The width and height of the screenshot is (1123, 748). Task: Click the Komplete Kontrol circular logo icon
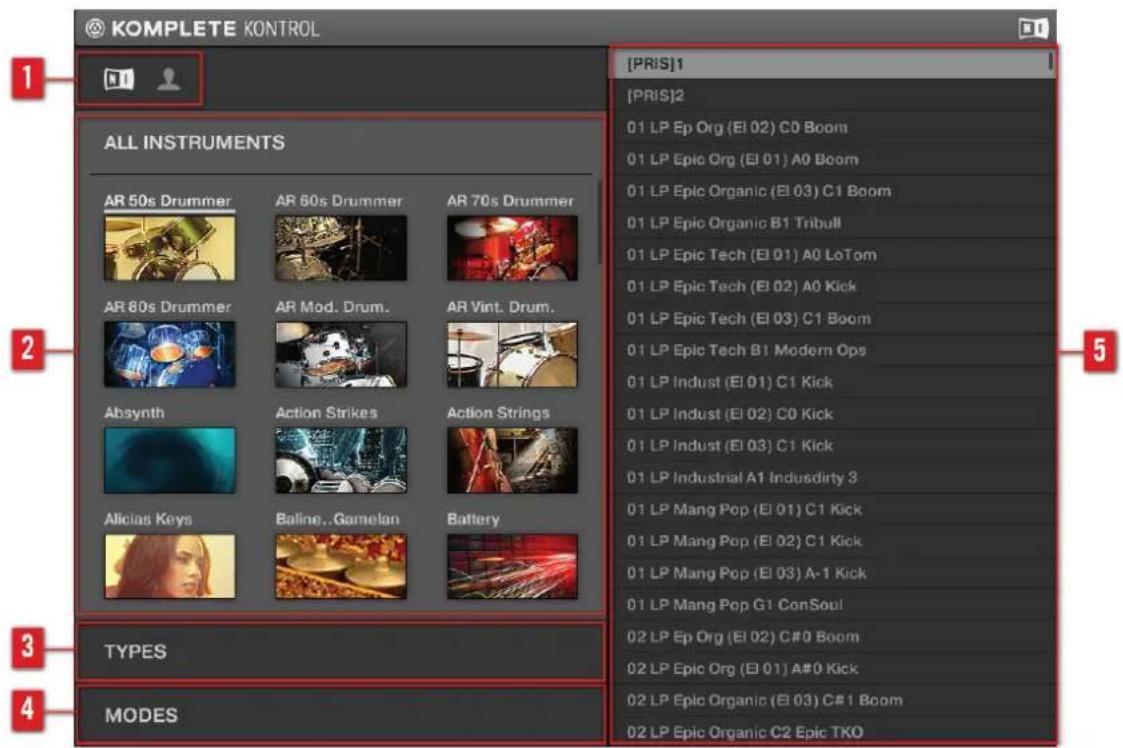point(95,28)
